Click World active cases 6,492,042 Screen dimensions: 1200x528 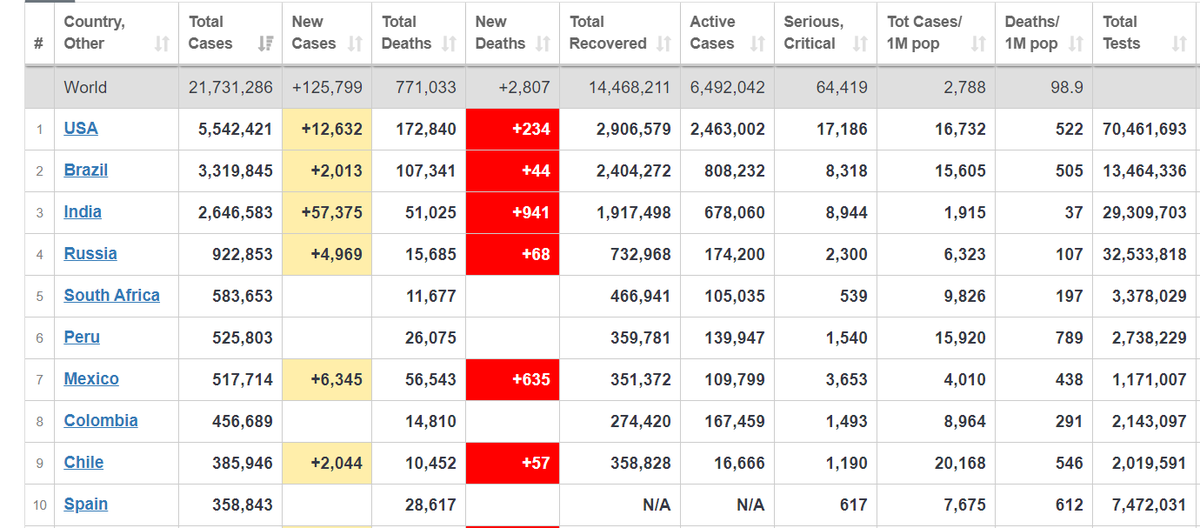click(727, 87)
